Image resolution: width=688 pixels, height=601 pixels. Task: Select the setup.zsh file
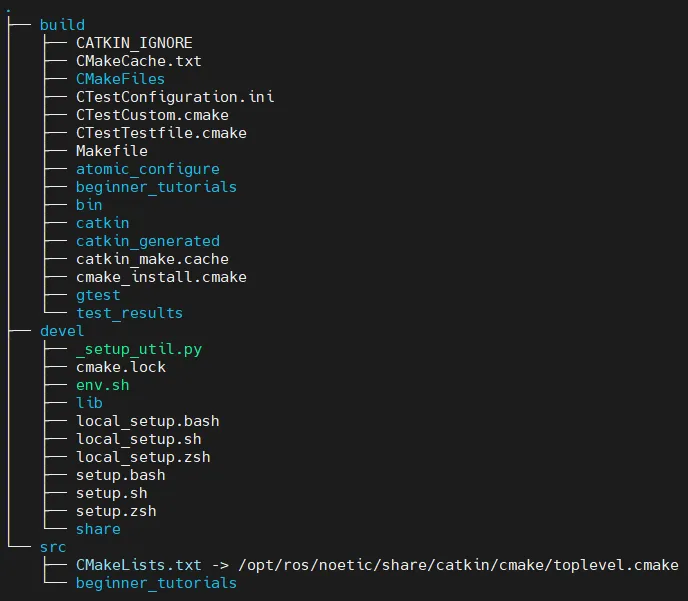(x=116, y=511)
